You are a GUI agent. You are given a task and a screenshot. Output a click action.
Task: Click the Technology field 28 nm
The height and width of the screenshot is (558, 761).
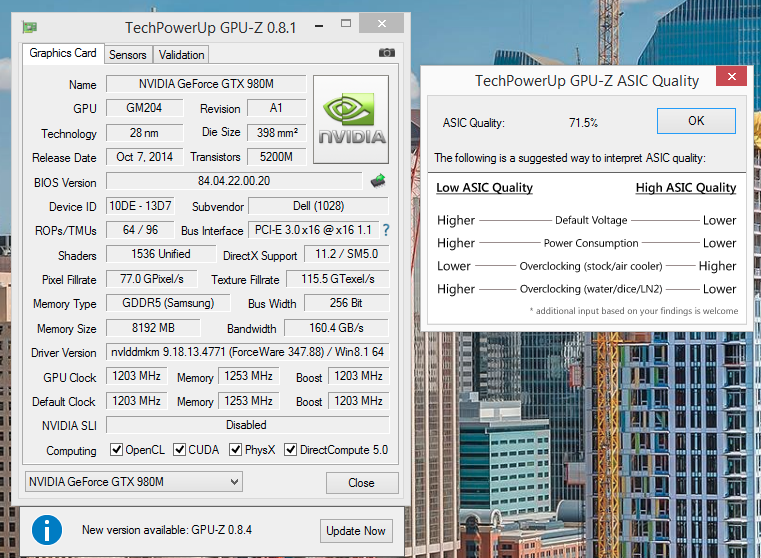point(145,132)
